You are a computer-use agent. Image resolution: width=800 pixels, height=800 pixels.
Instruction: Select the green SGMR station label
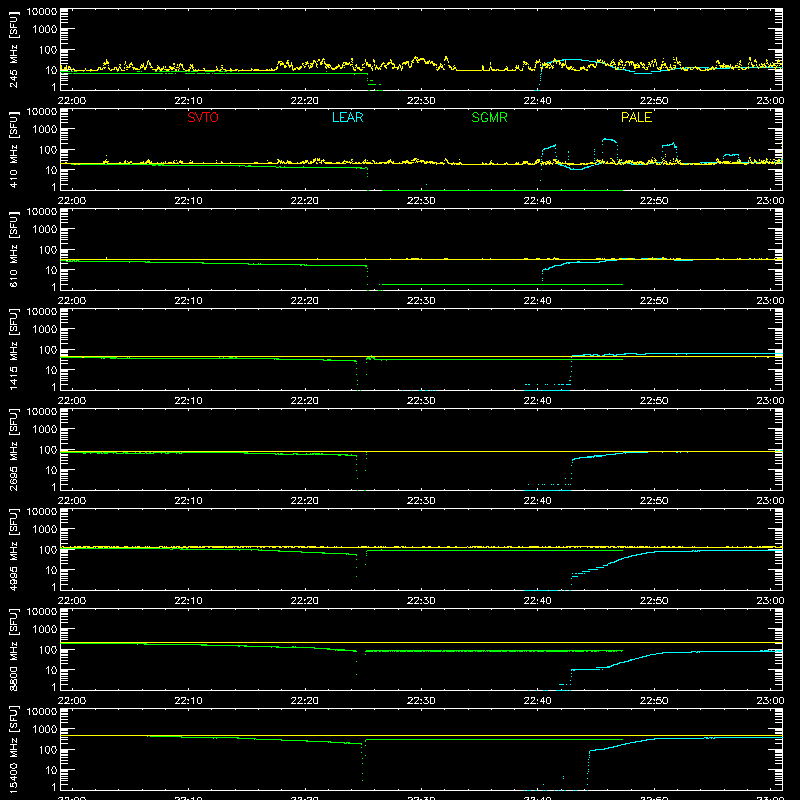click(489, 117)
